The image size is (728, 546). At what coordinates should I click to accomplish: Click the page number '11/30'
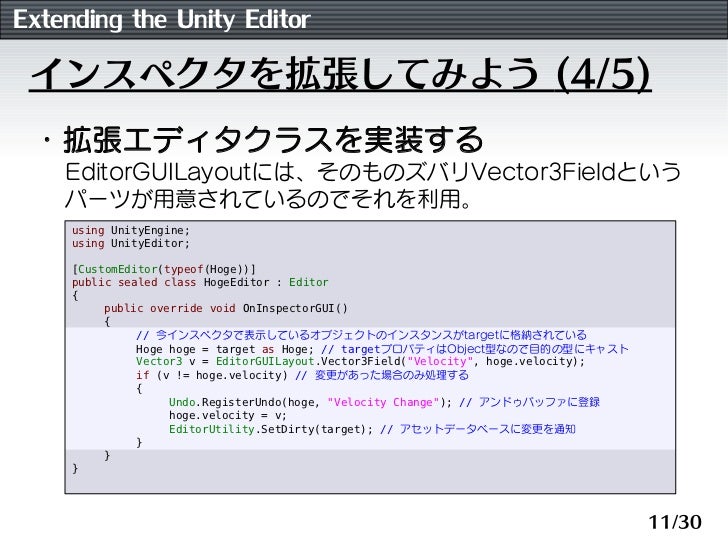pos(675,522)
